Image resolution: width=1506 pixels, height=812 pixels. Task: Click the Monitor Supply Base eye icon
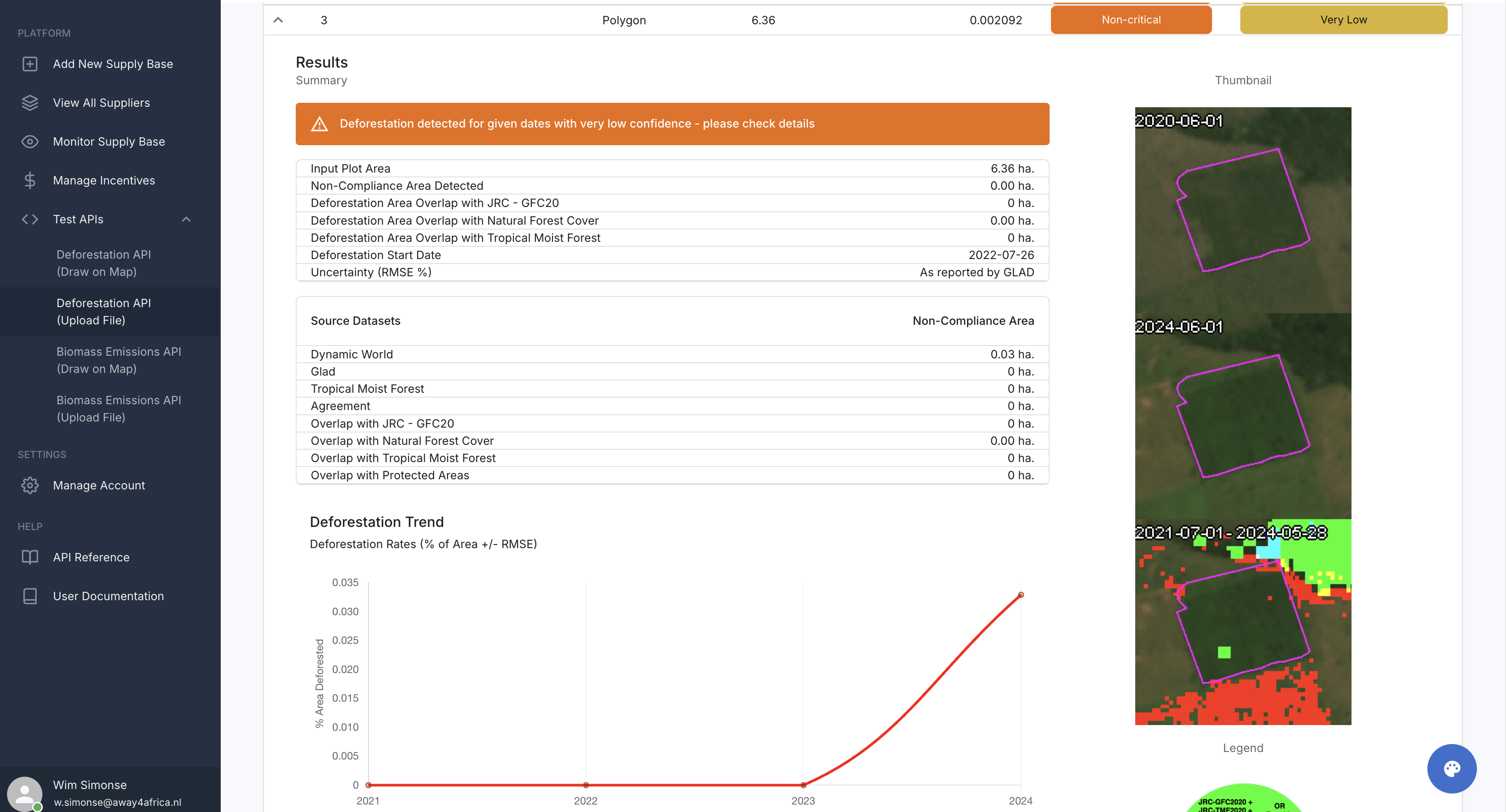click(x=30, y=142)
